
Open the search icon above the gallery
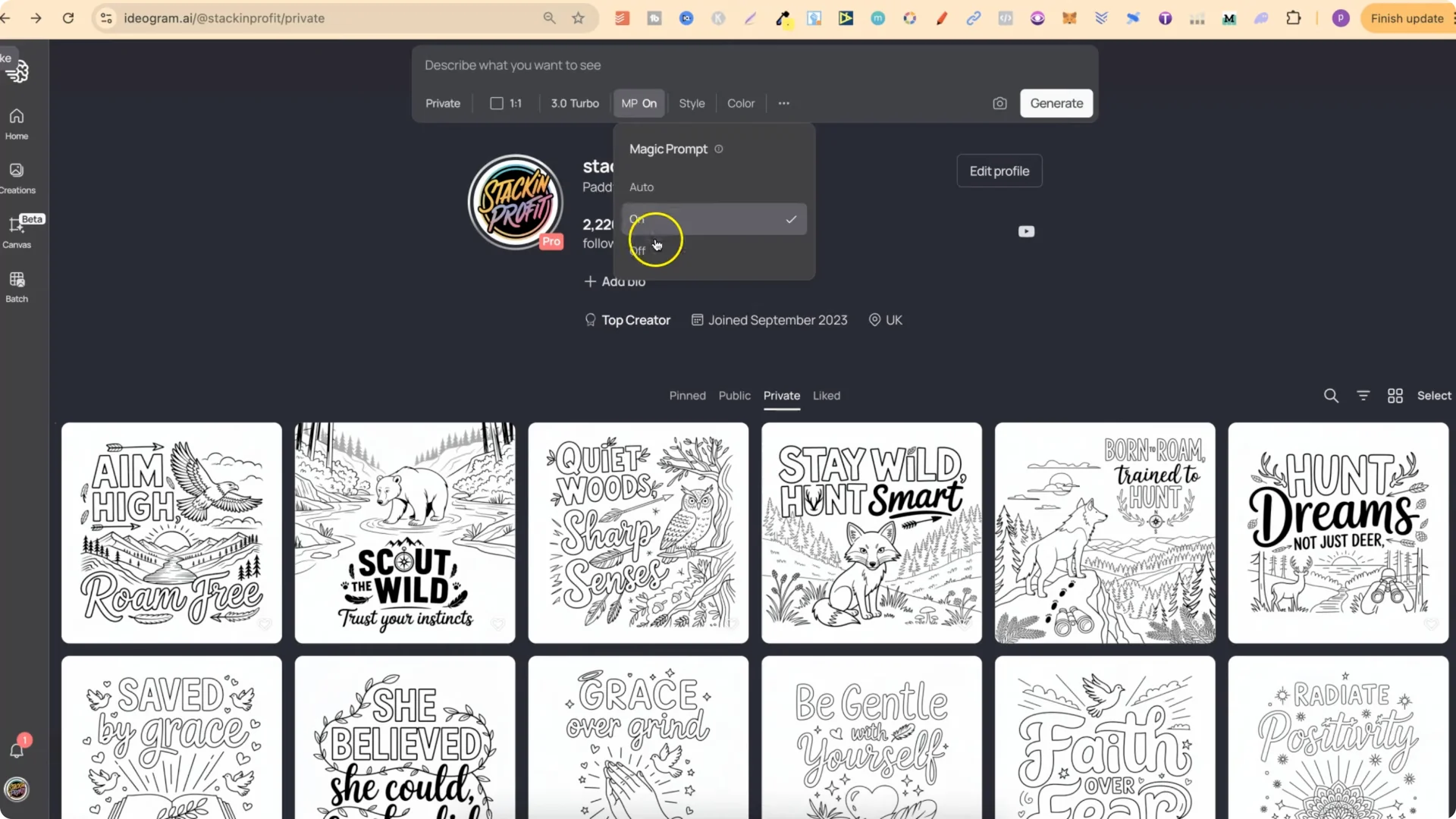[x=1331, y=395]
